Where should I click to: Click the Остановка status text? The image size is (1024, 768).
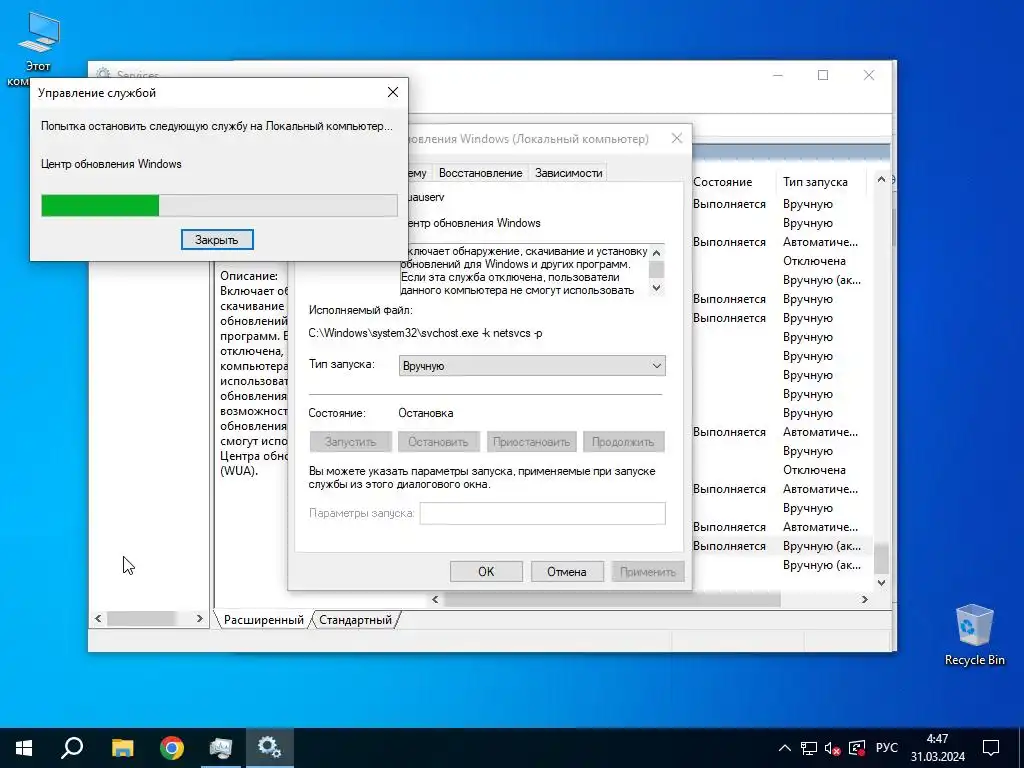[425, 413]
